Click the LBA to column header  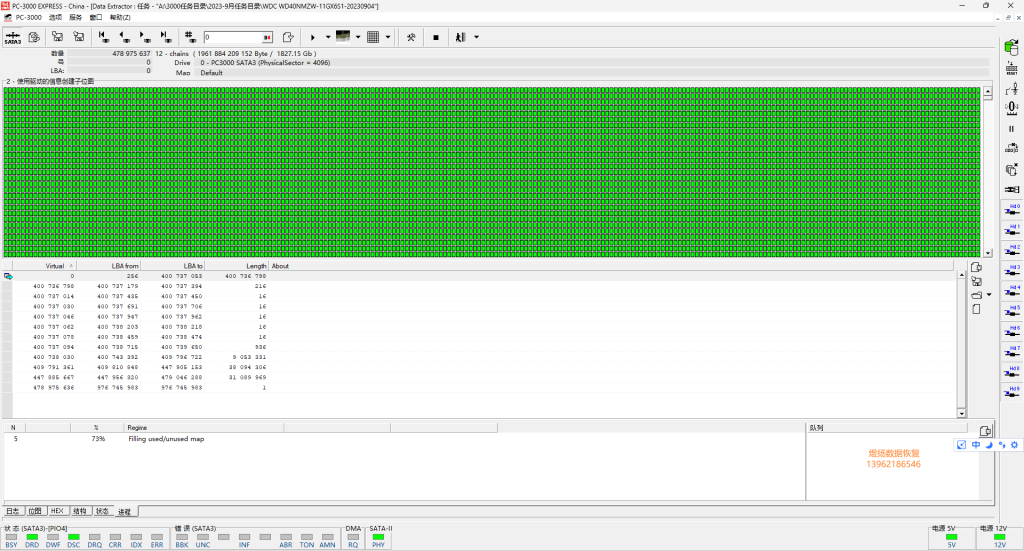(172, 266)
